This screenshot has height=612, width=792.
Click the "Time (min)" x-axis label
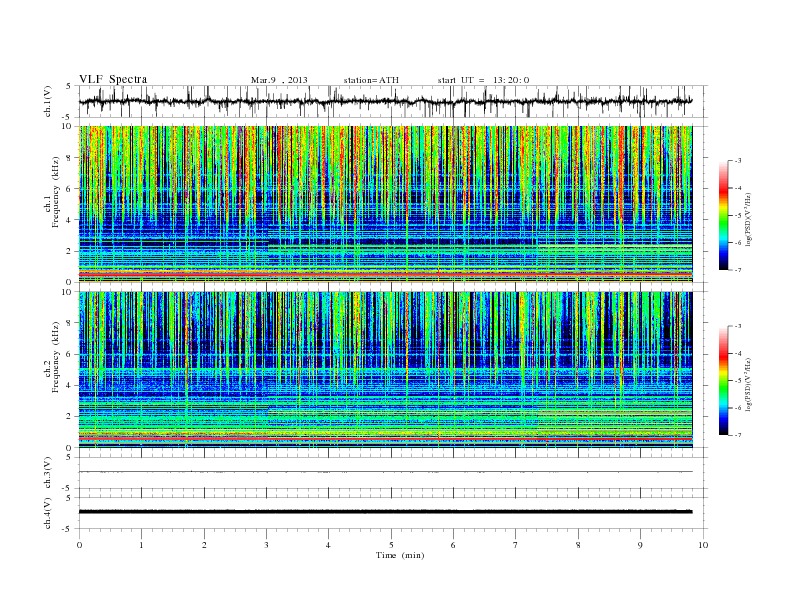click(x=400, y=555)
